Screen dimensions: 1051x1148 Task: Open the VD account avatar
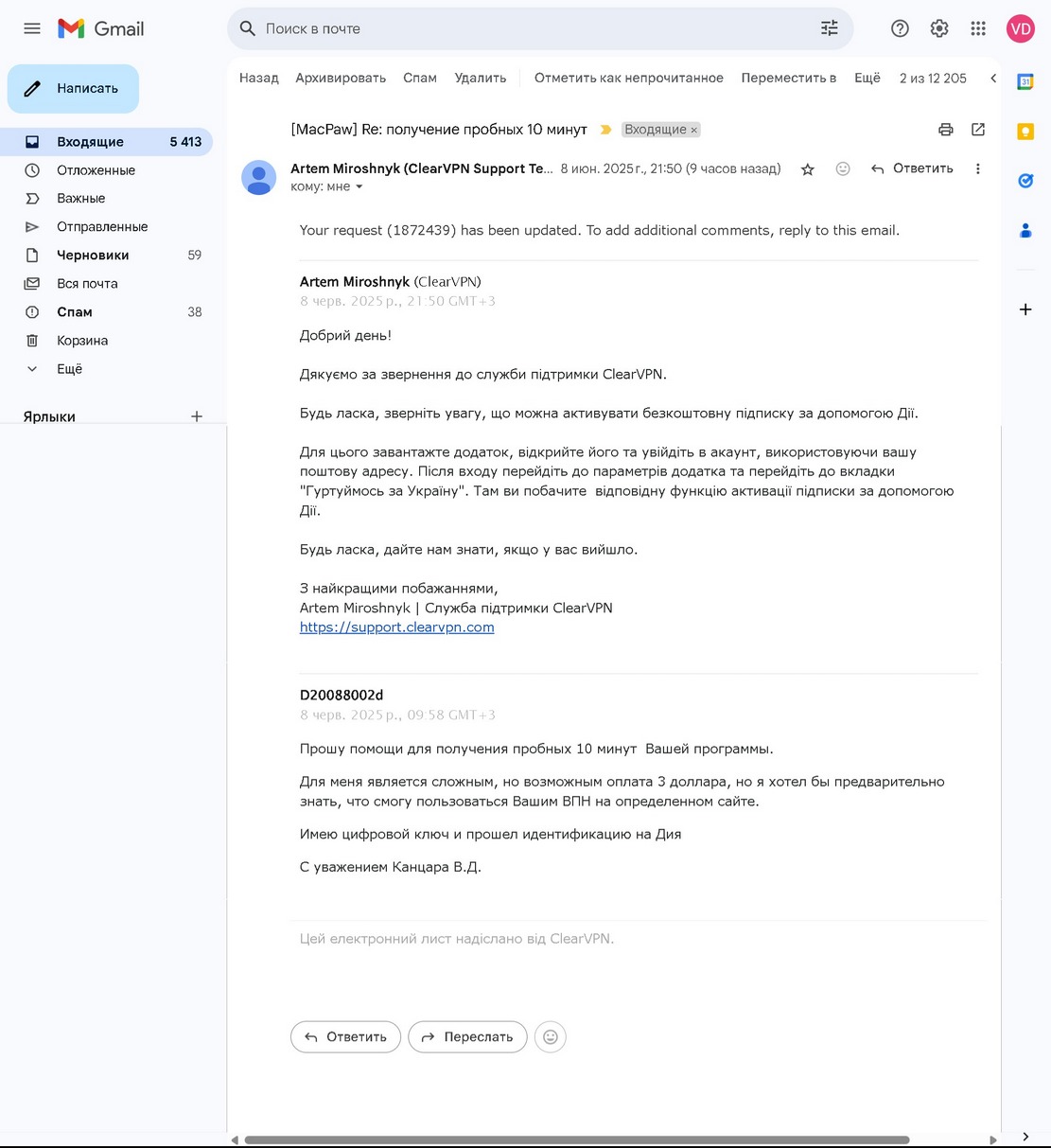pos(1021,28)
